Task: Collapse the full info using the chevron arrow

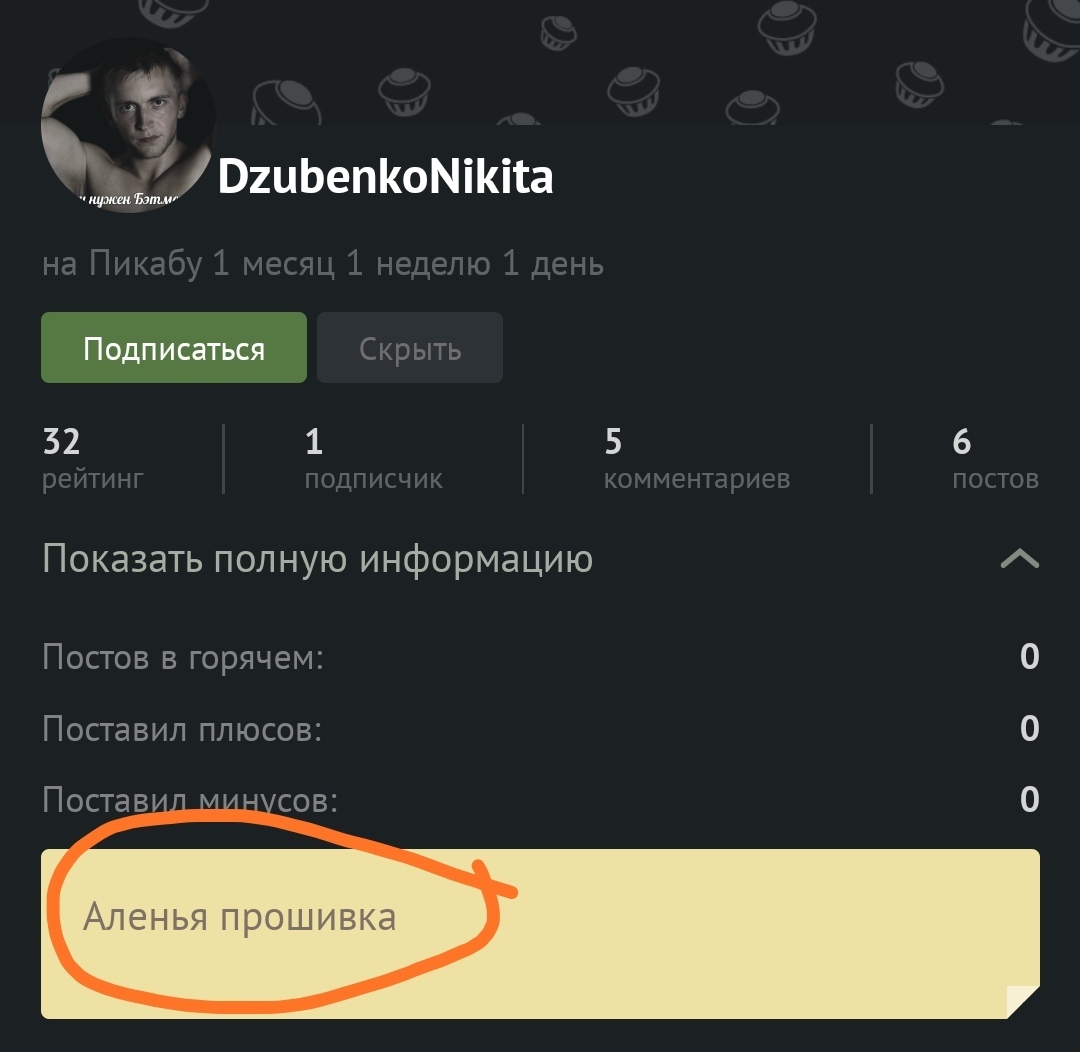Action: (1019, 558)
